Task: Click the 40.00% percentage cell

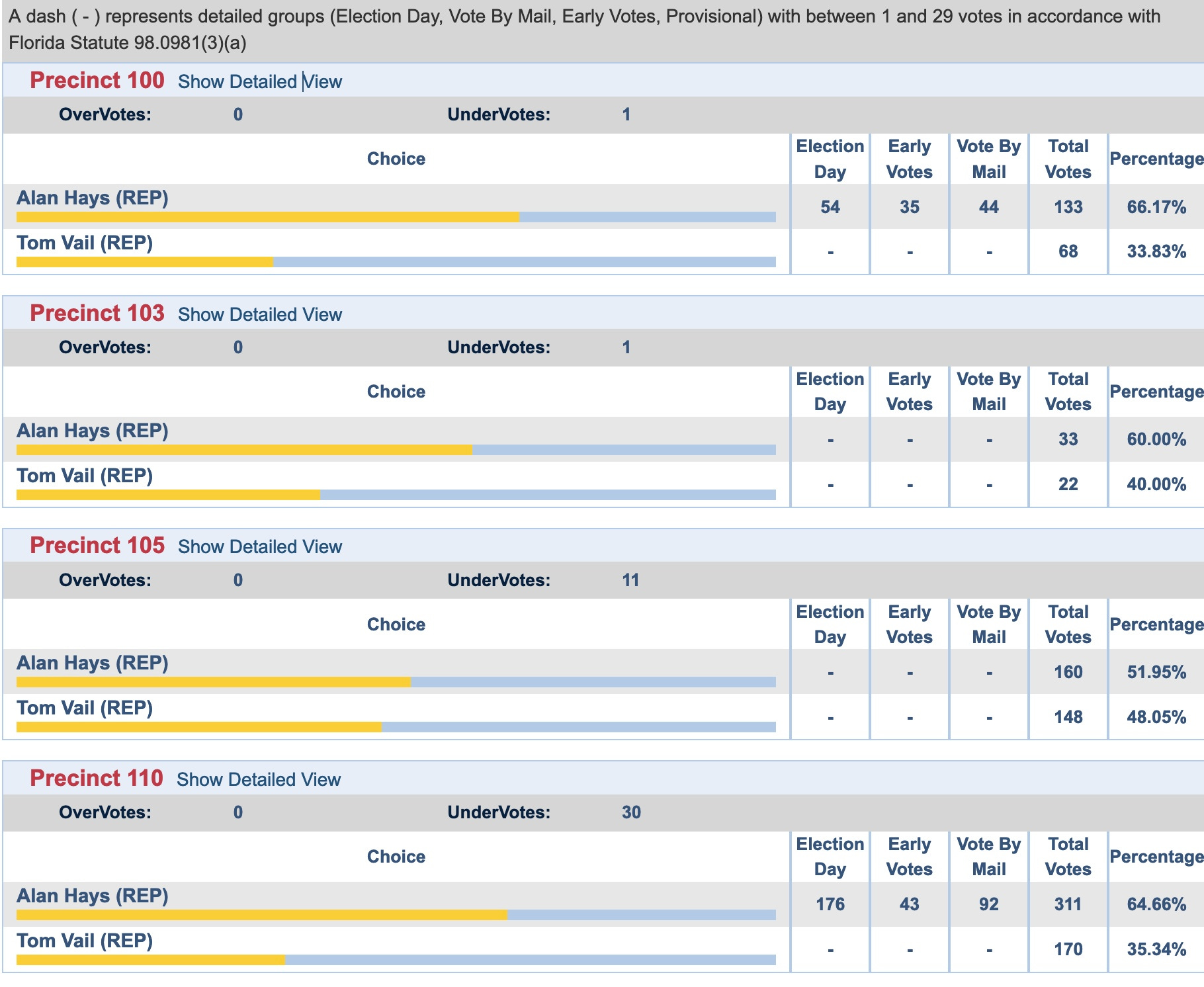Action: (x=1156, y=484)
